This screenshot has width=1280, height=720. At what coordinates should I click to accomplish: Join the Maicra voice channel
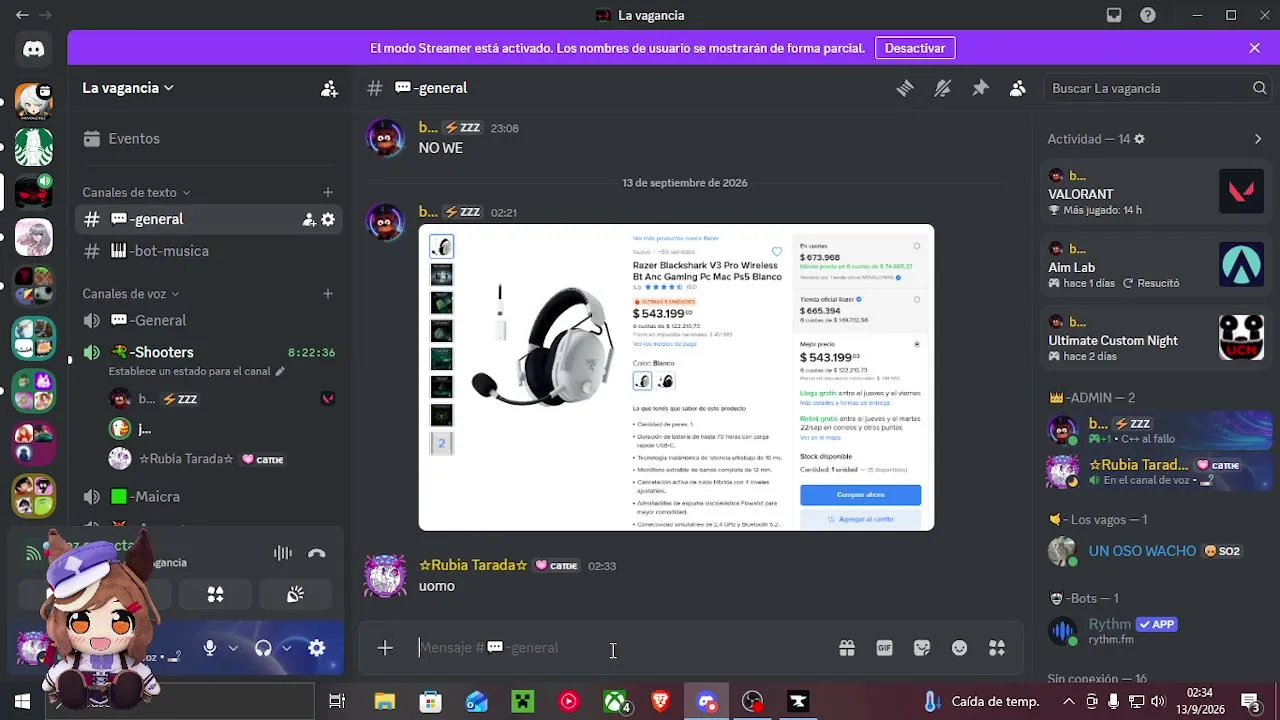click(209, 496)
